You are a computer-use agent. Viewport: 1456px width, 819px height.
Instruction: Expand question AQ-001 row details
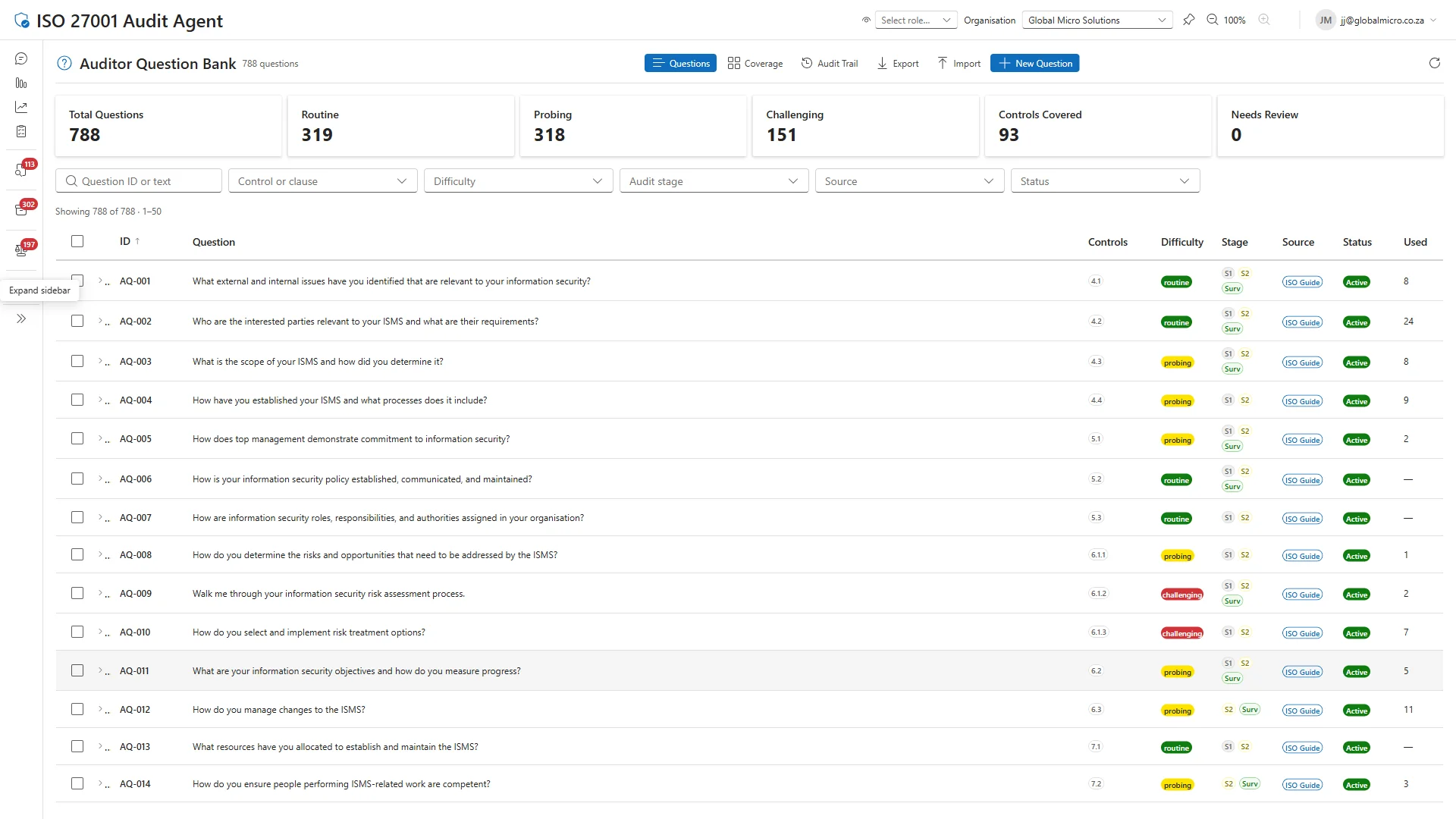101,281
